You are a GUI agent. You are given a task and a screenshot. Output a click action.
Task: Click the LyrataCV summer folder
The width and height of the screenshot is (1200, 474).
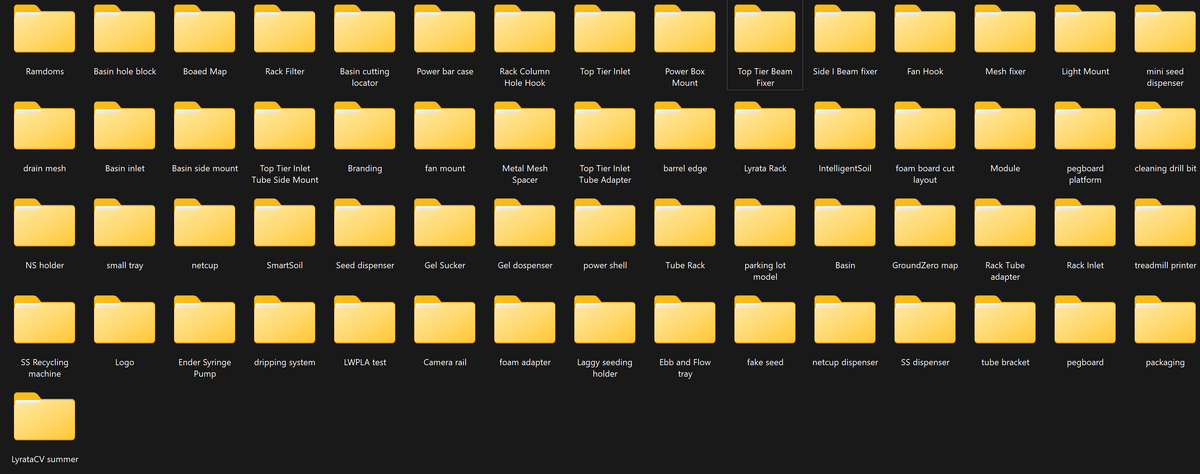point(45,416)
